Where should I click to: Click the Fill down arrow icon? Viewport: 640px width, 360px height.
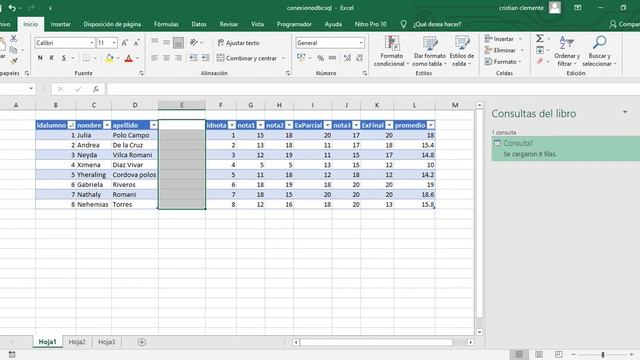pyautogui.click(x=540, y=50)
